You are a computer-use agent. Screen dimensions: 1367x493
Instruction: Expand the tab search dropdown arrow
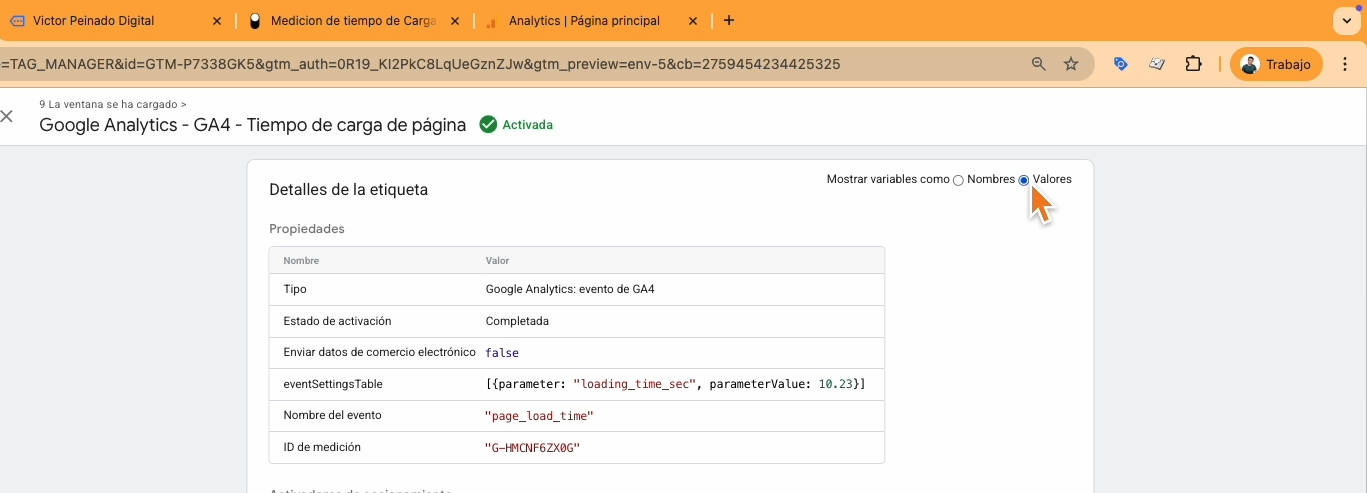[x=1345, y=20]
